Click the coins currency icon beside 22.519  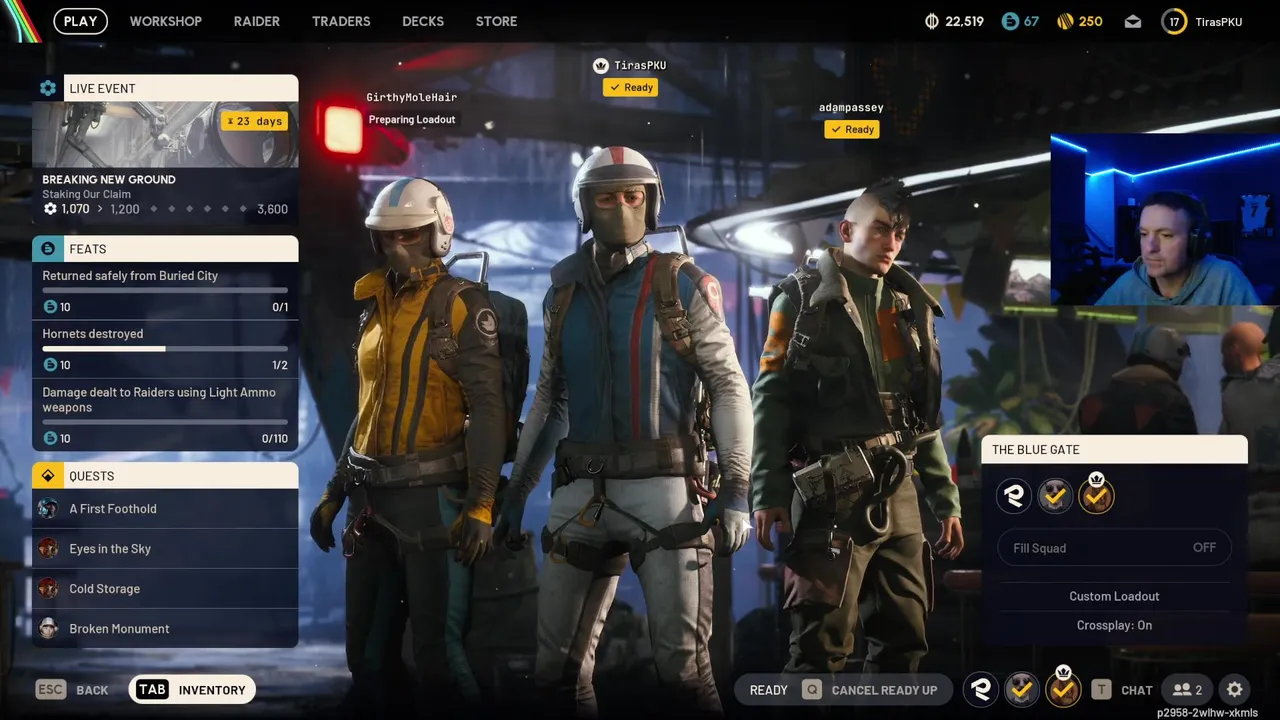[932, 21]
